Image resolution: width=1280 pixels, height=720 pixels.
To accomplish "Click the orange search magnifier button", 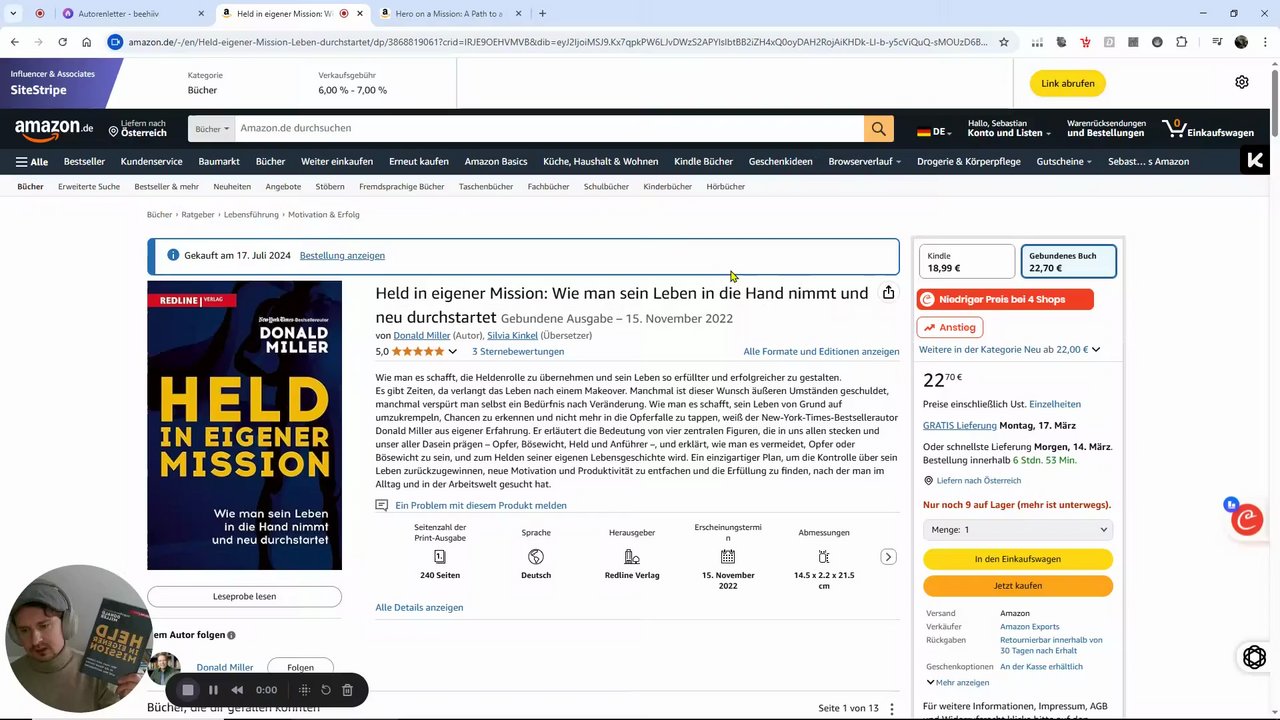I will point(878,128).
